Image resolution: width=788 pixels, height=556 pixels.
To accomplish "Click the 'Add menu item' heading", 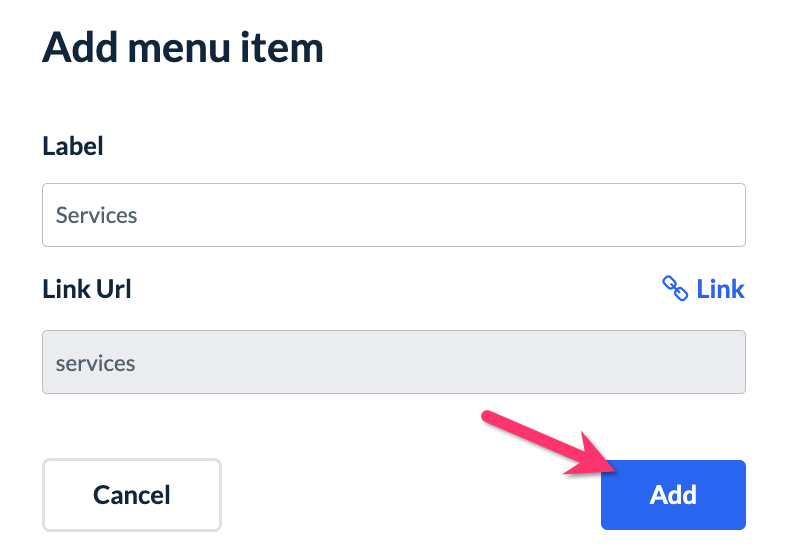I will 183,47.
